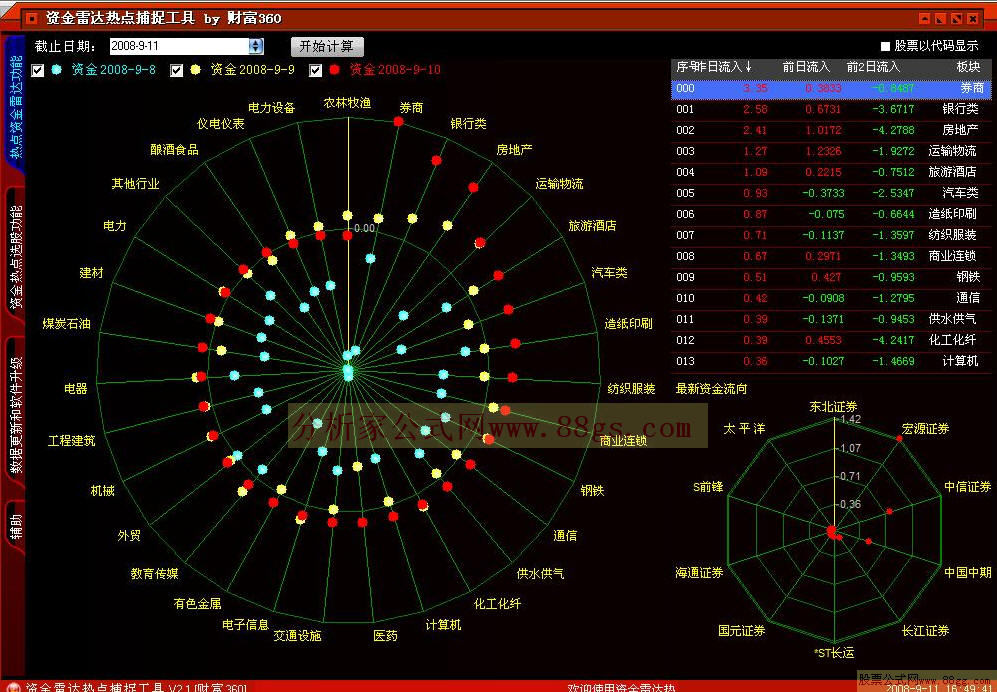Click the date spinner arrows beside 2008-9-11
The width and height of the screenshot is (997, 692).
click(256, 46)
